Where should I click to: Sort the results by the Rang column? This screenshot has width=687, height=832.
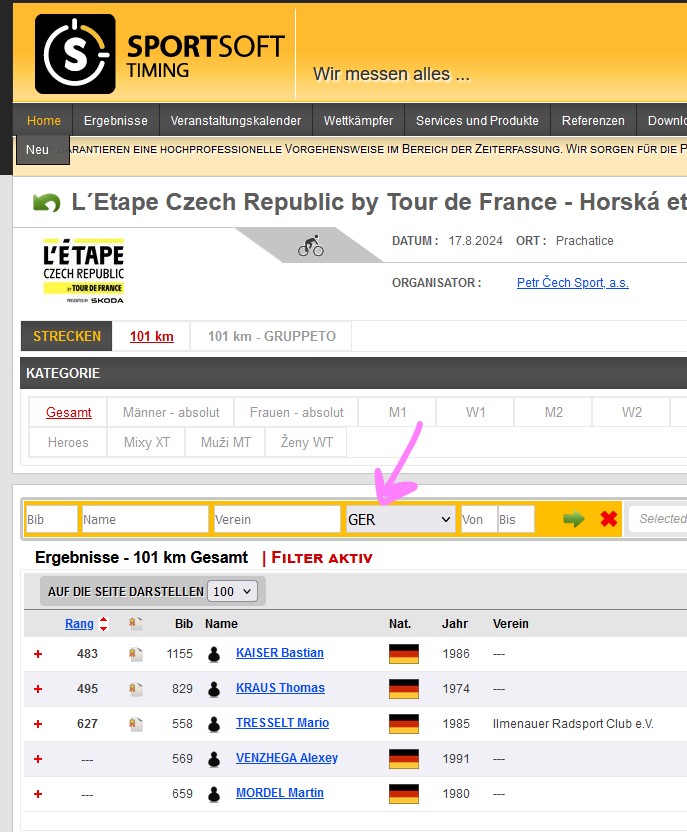pos(79,624)
